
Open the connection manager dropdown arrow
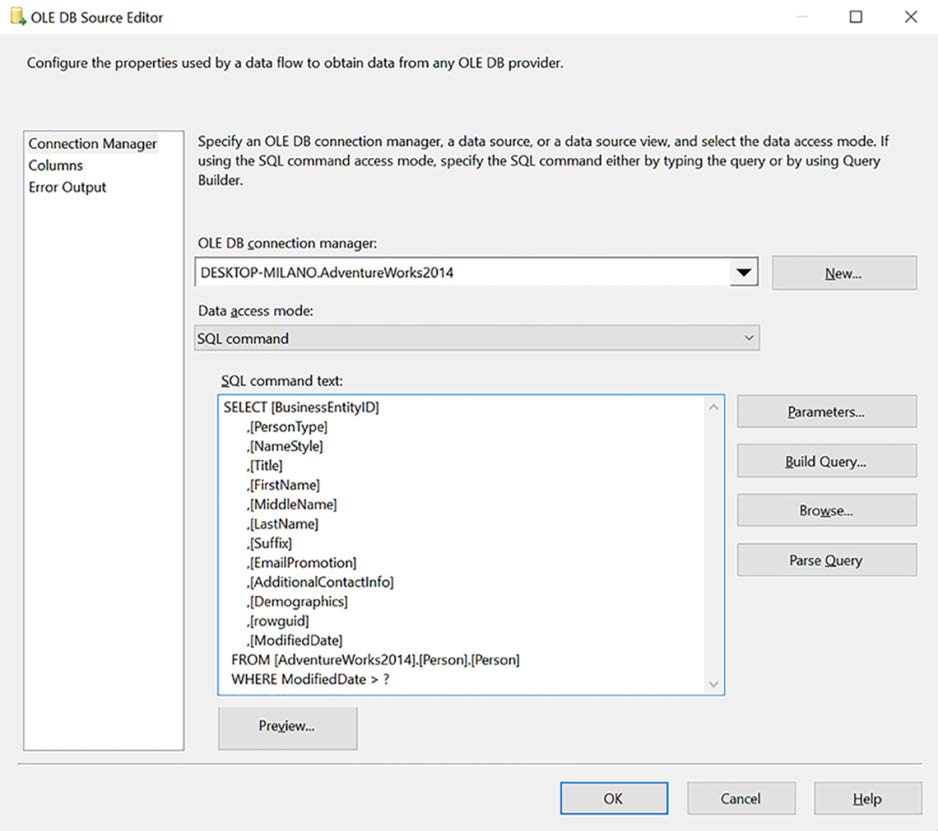tap(744, 271)
